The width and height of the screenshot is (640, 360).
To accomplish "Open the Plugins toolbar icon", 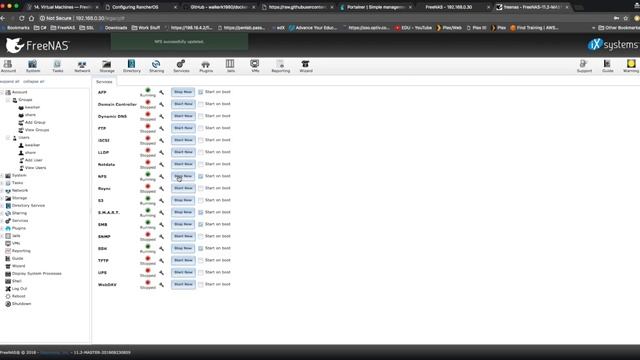I will [x=206, y=66].
